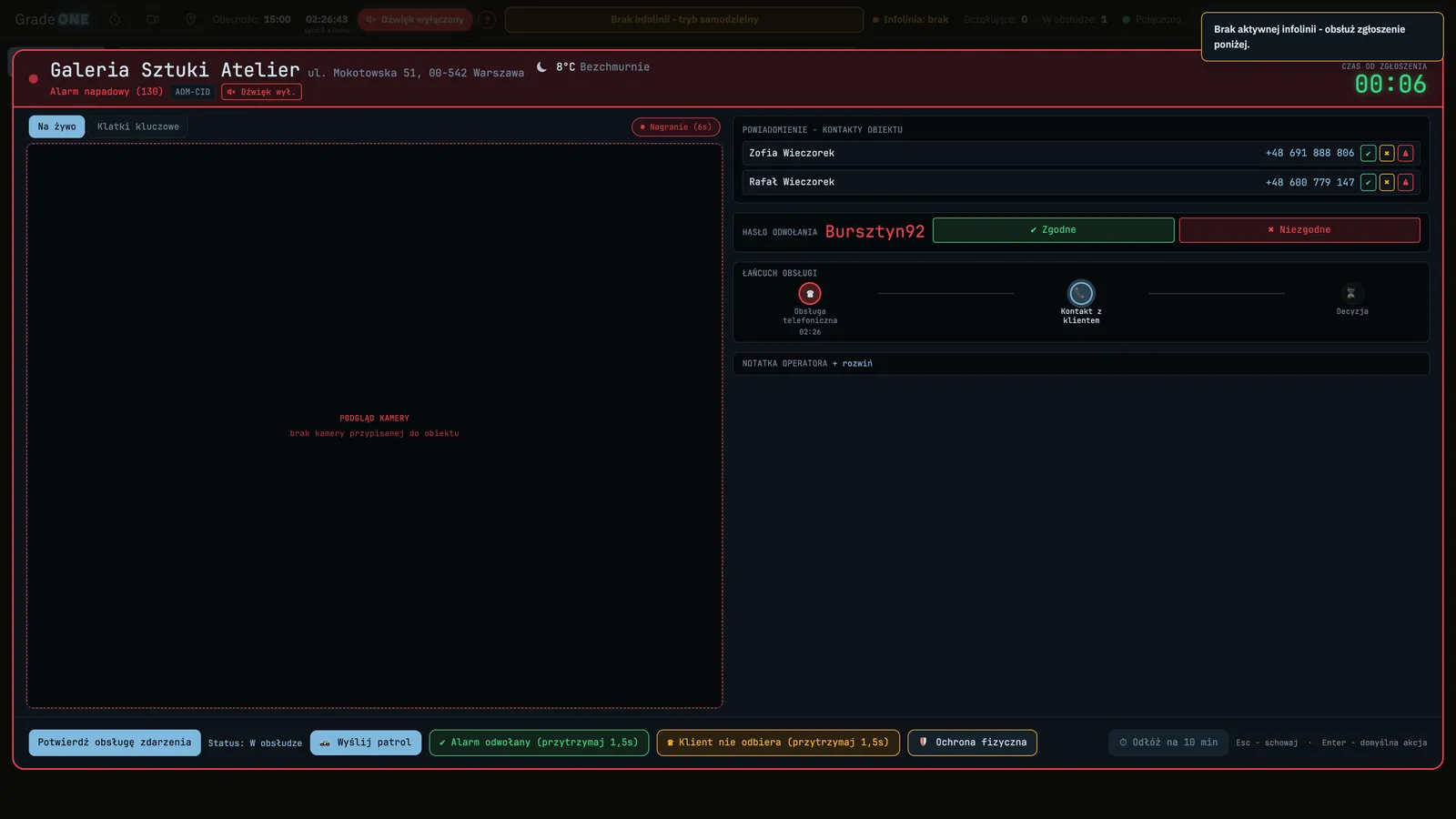Click the red warning icon for Zofia Wieczorek
The width and height of the screenshot is (1456, 819).
click(x=1405, y=154)
